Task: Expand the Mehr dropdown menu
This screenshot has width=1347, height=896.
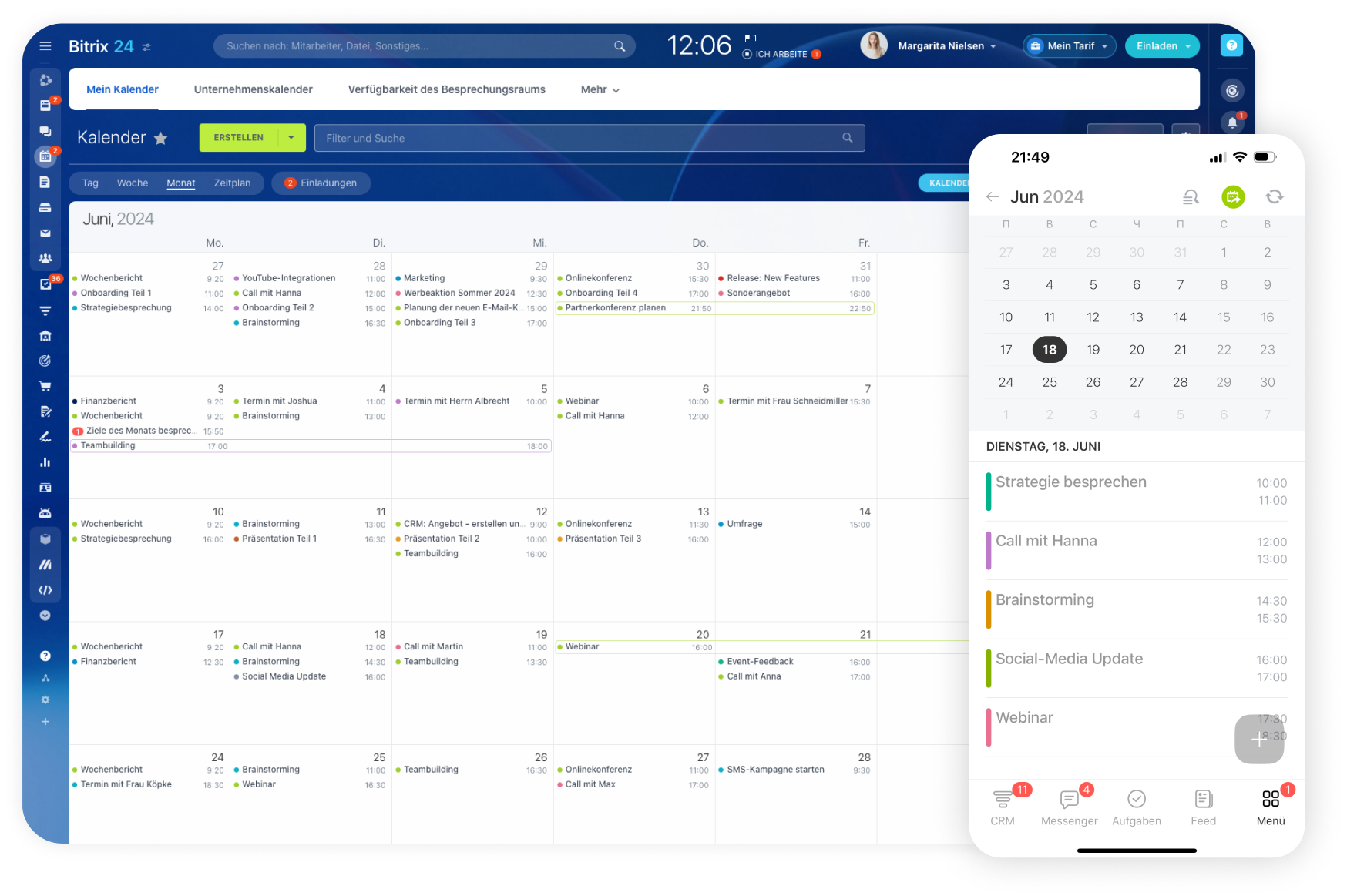Action: point(600,89)
